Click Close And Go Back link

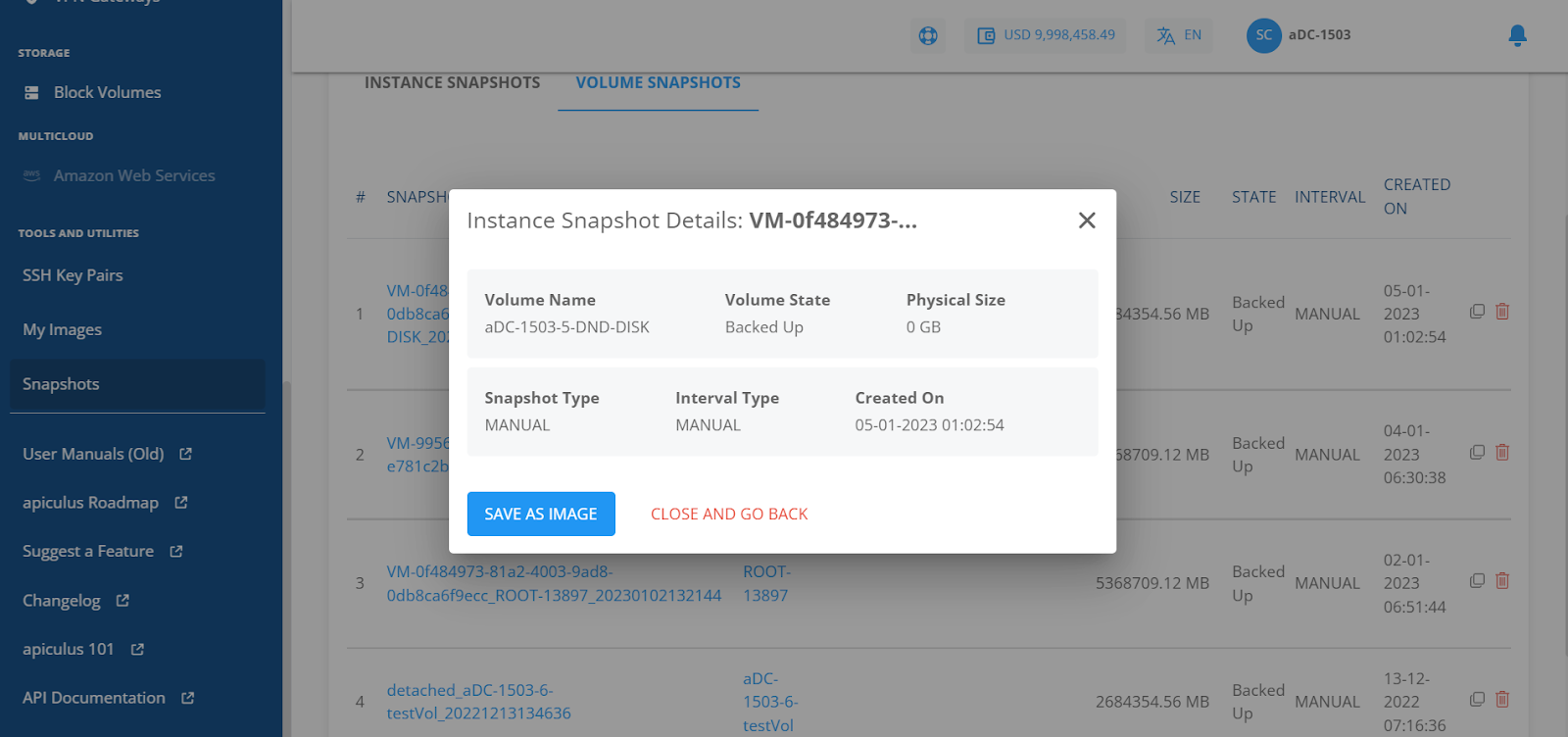click(x=729, y=514)
